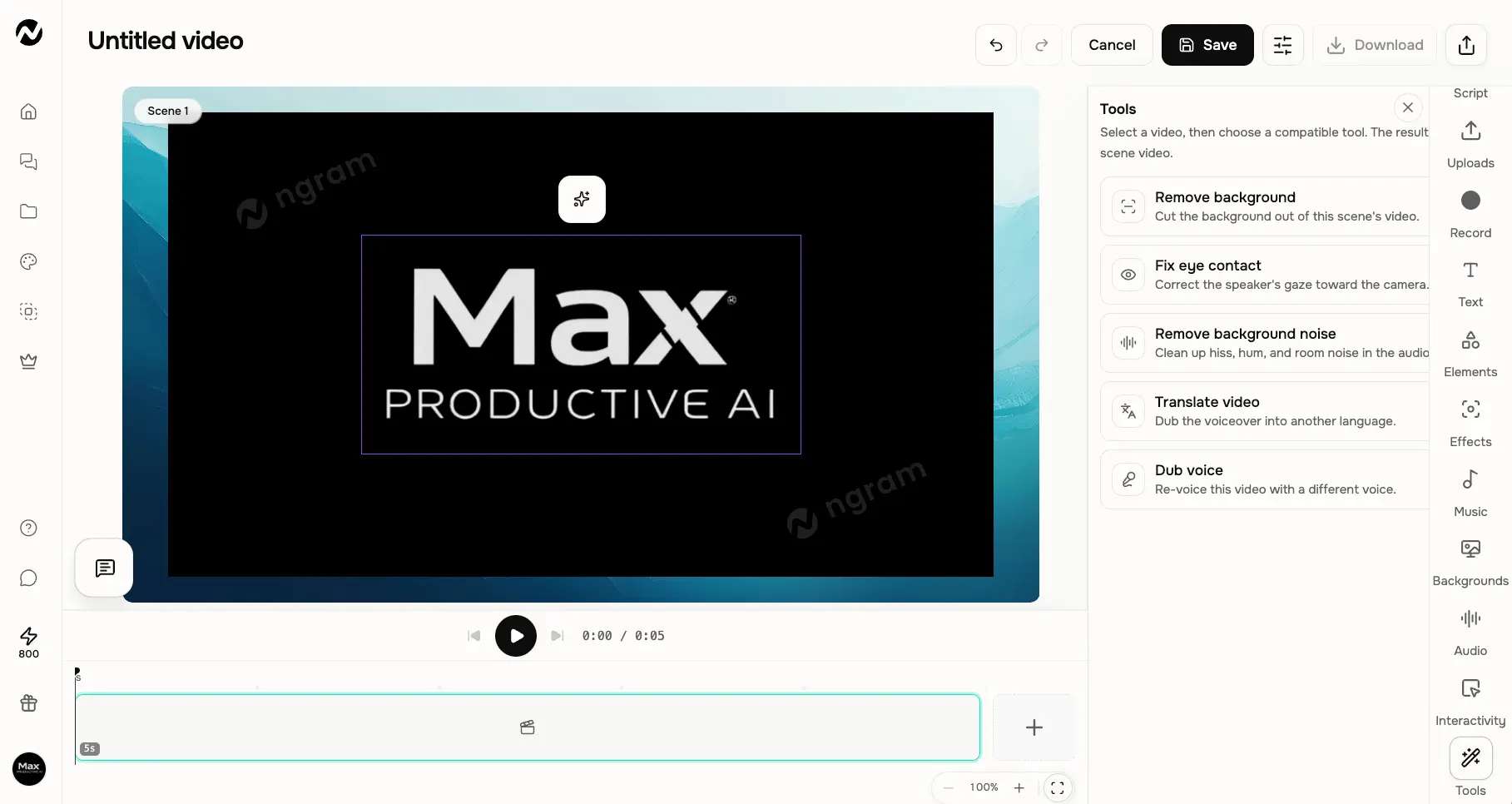Click the Untitled video title
This screenshot has width=1512, height=804.
[166, 41]
